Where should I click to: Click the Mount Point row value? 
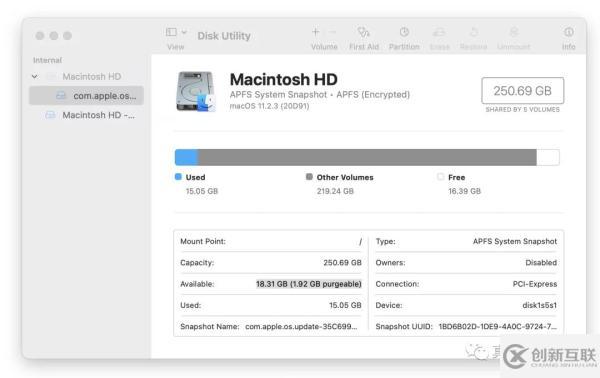click(x=360, y=241)
